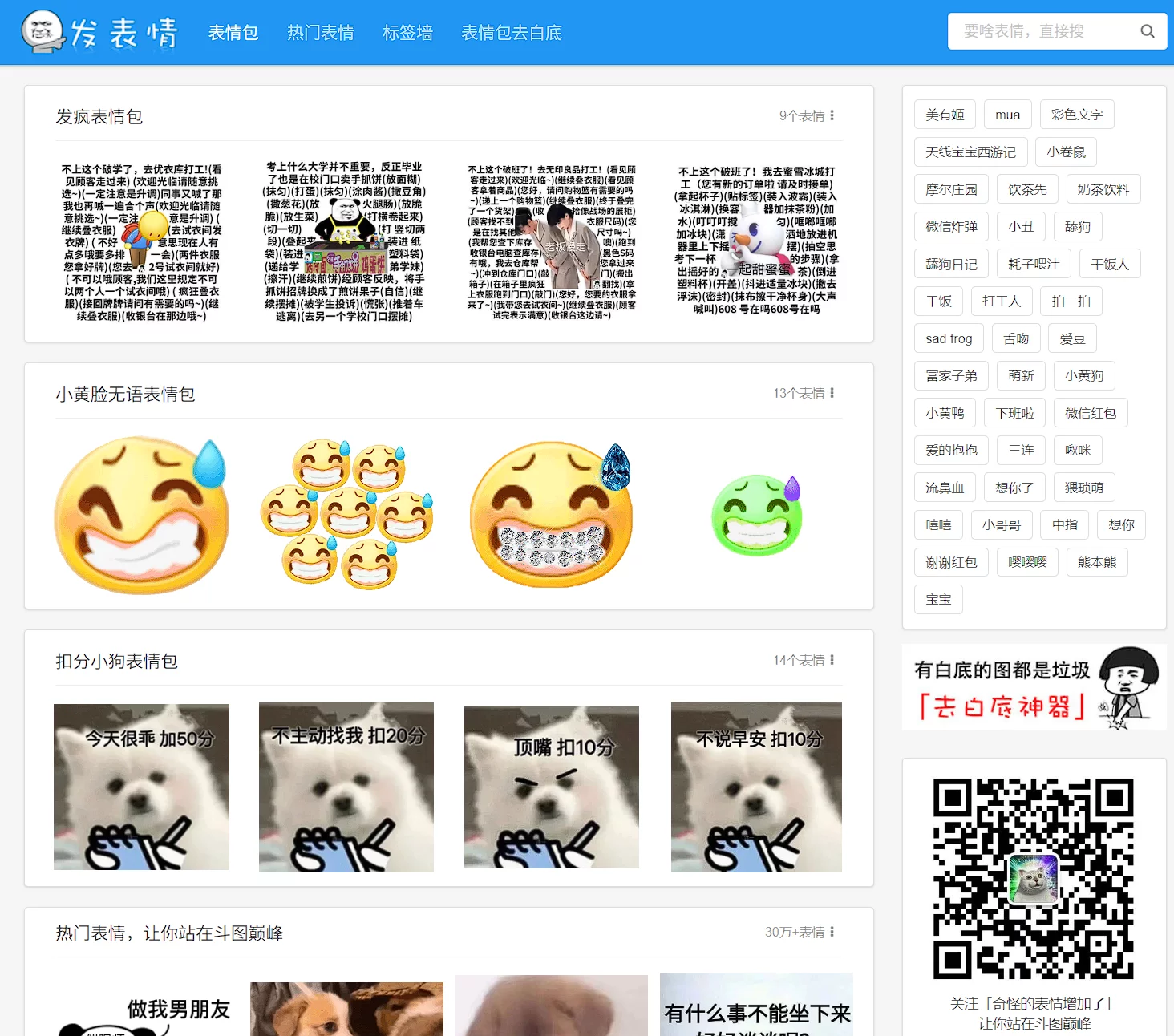Click the search magnifier icon
1174x1036 pixels.
(1147, 31)
